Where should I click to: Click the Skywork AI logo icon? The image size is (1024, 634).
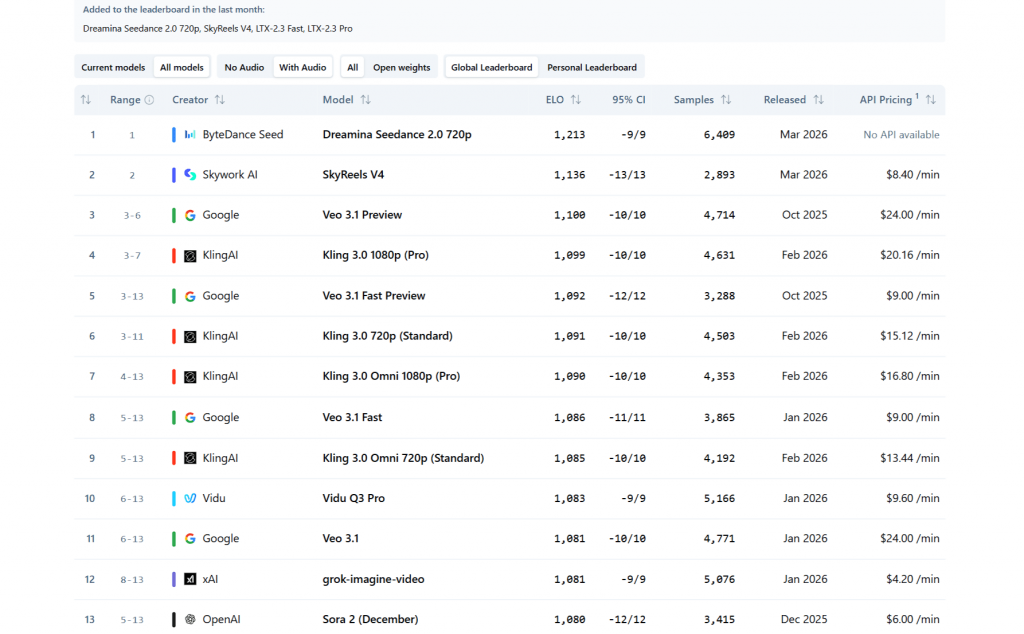190,175
